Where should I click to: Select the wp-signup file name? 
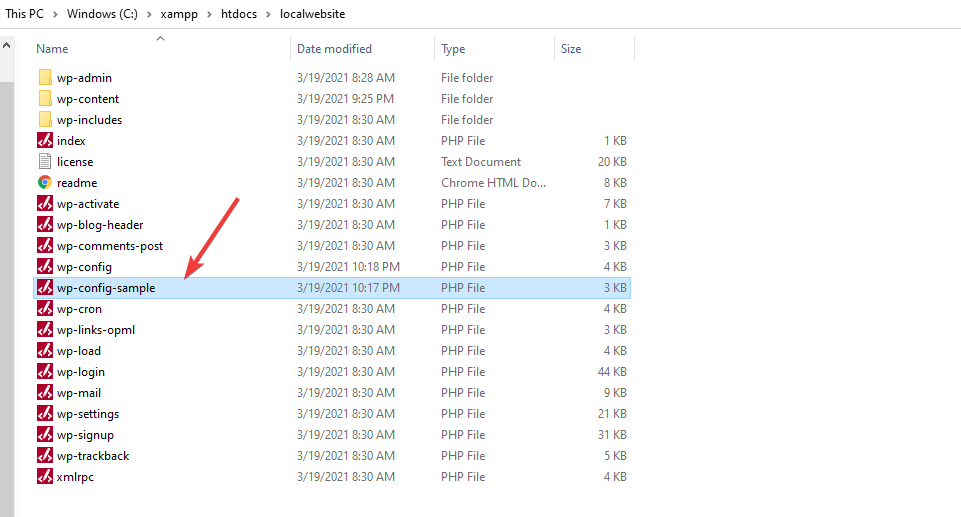(x=85, y=435)
